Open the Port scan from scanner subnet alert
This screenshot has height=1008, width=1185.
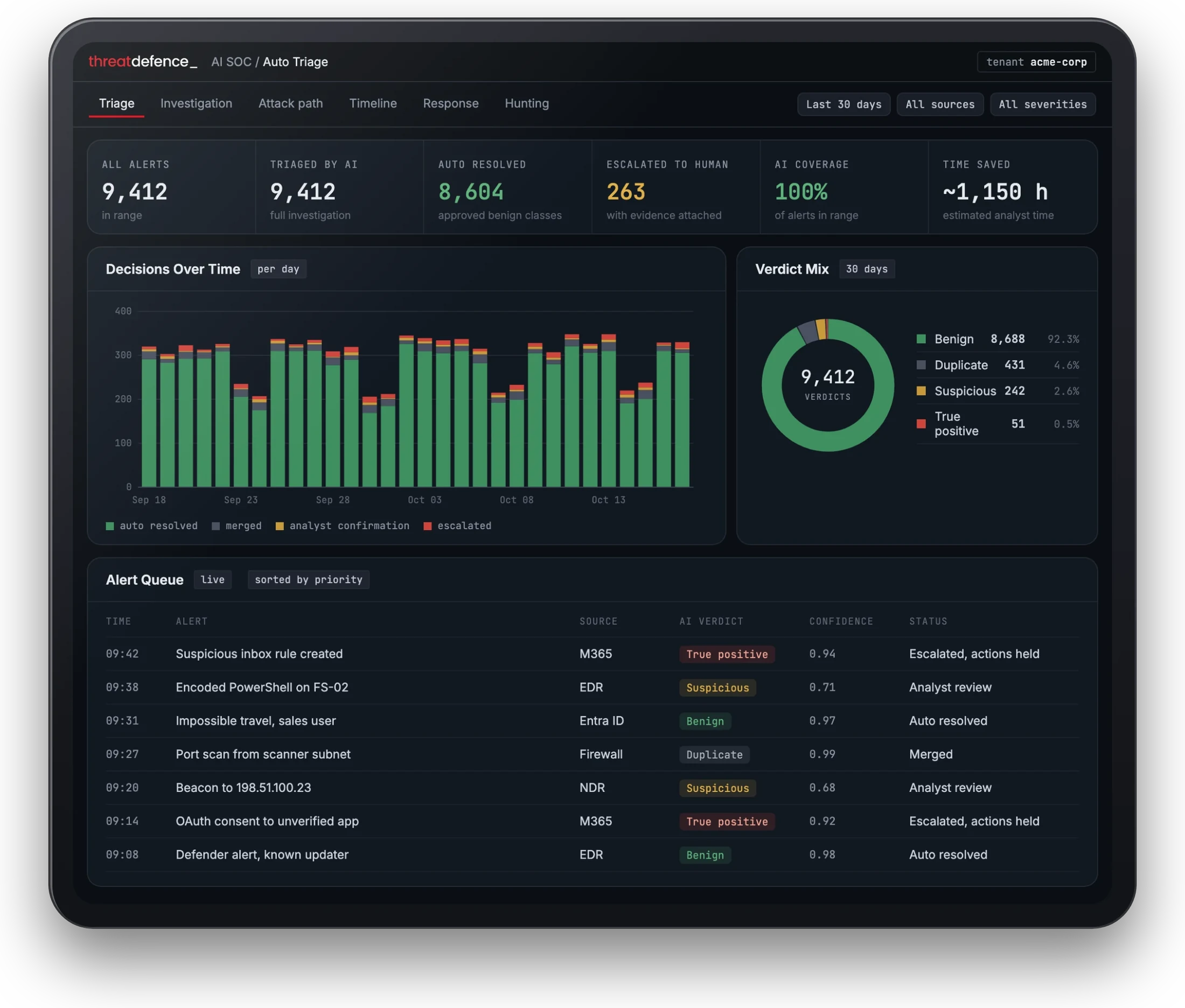(x=592, y=754)
